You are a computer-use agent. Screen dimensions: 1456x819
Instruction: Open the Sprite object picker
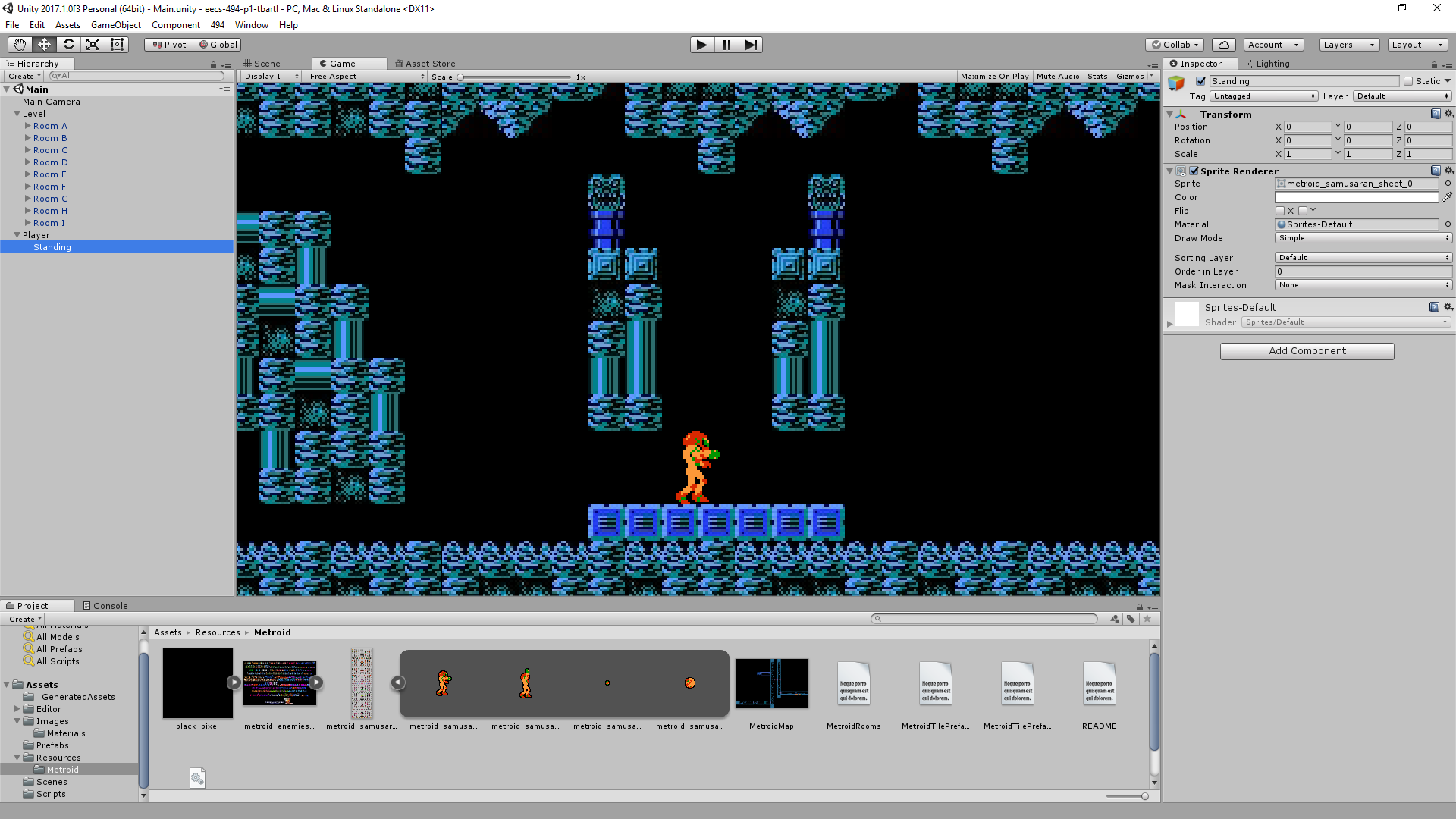point(1448,184)
